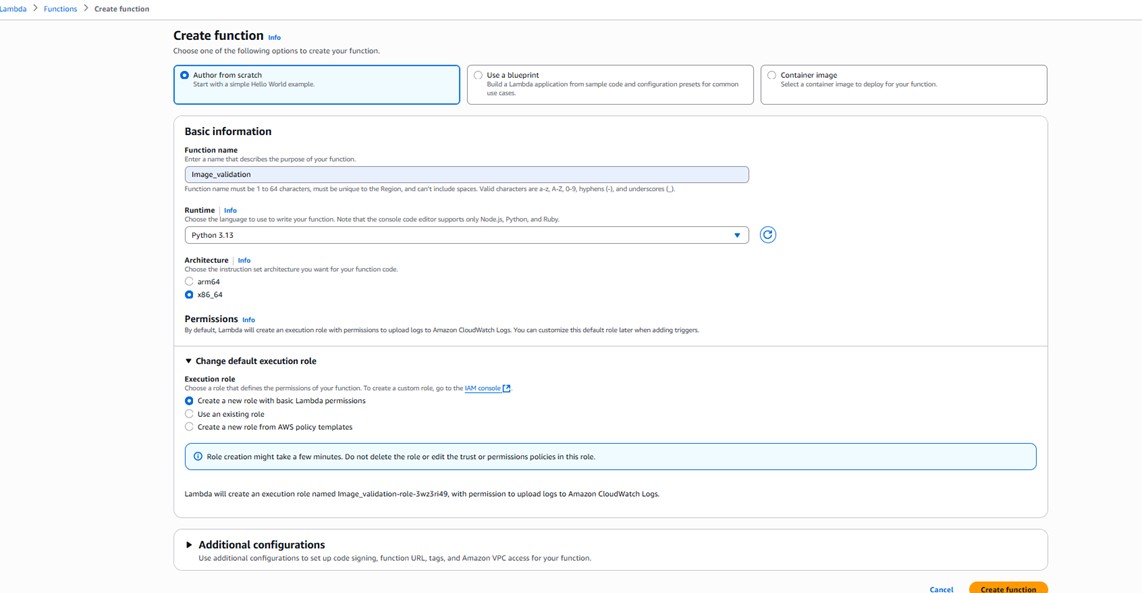Select the Container image option

771,75
